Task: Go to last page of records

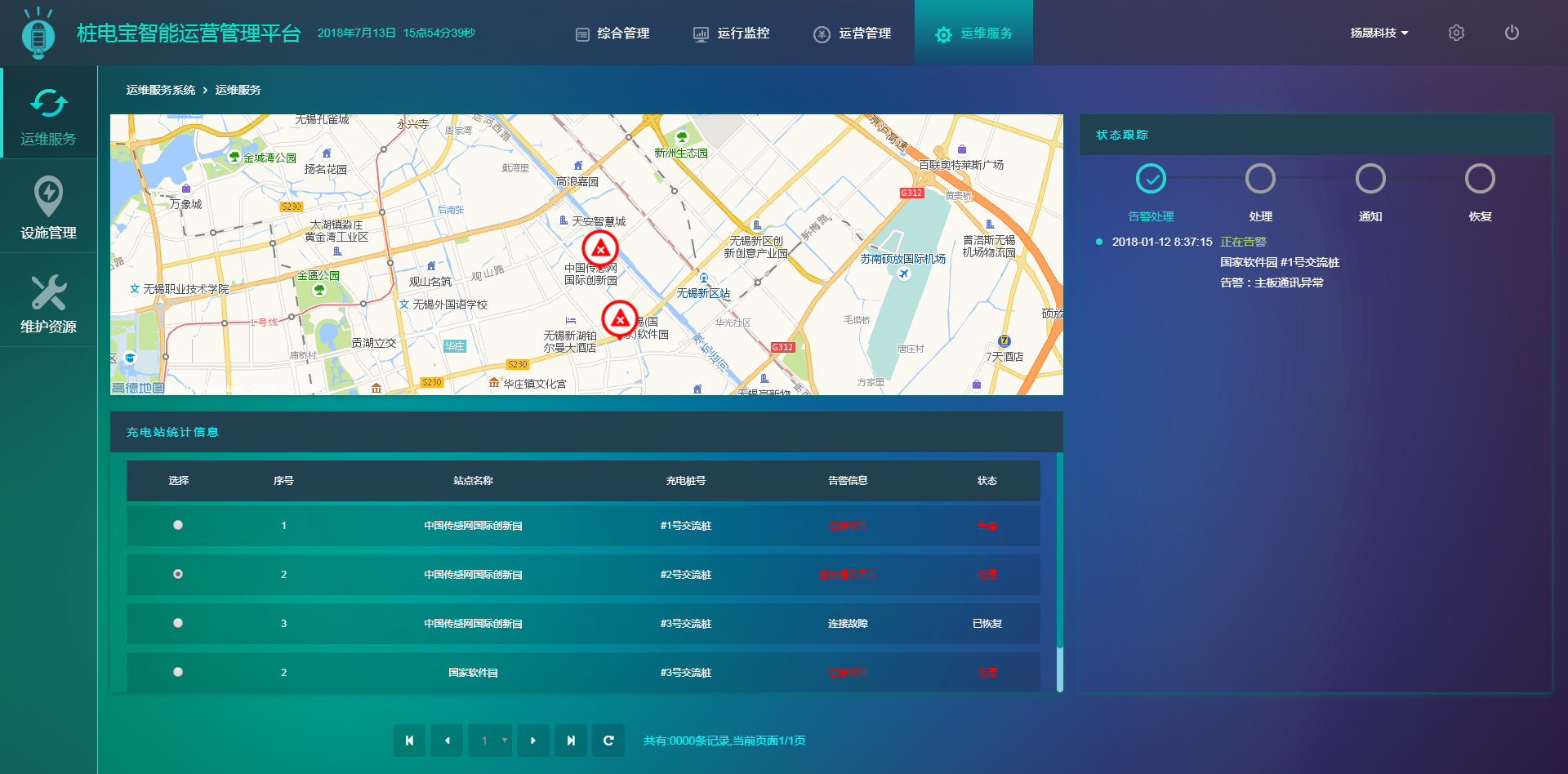Action: (x=571, y=741)
